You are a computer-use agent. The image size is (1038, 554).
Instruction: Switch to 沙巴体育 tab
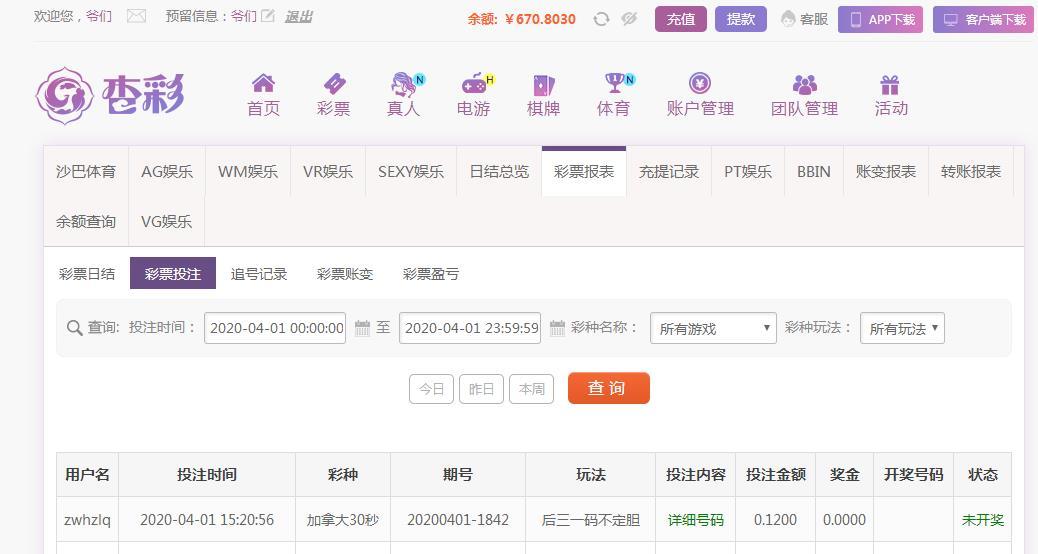pos(86,171)
